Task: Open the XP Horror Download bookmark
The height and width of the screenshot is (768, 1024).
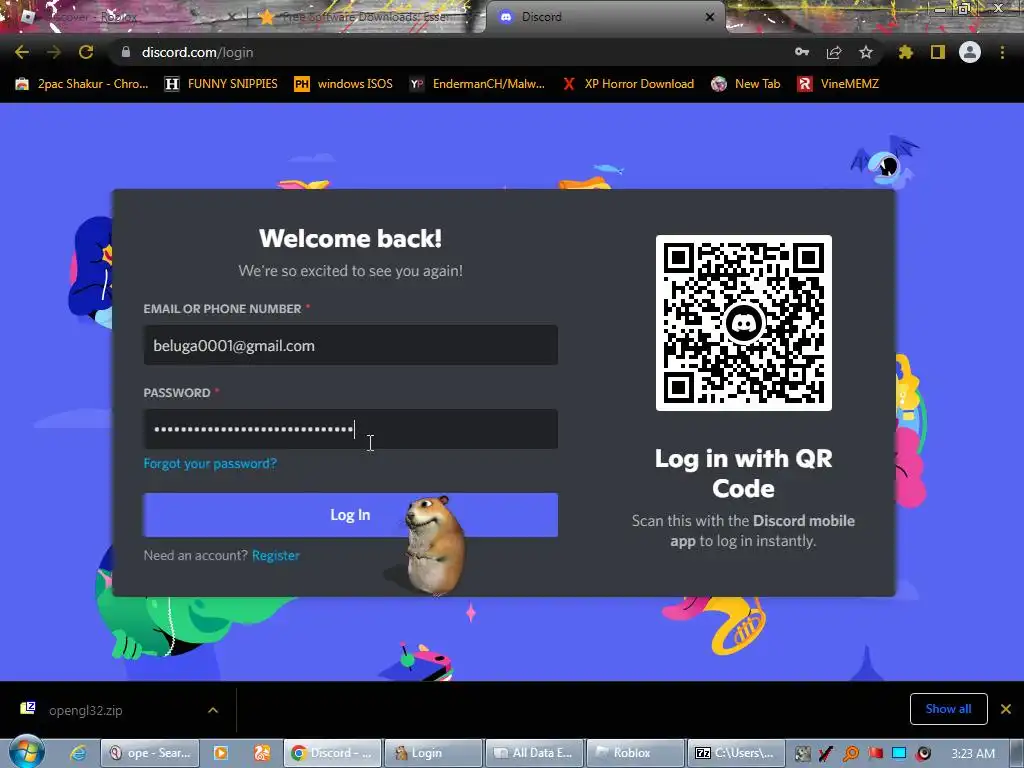Action: click(628, 84)
